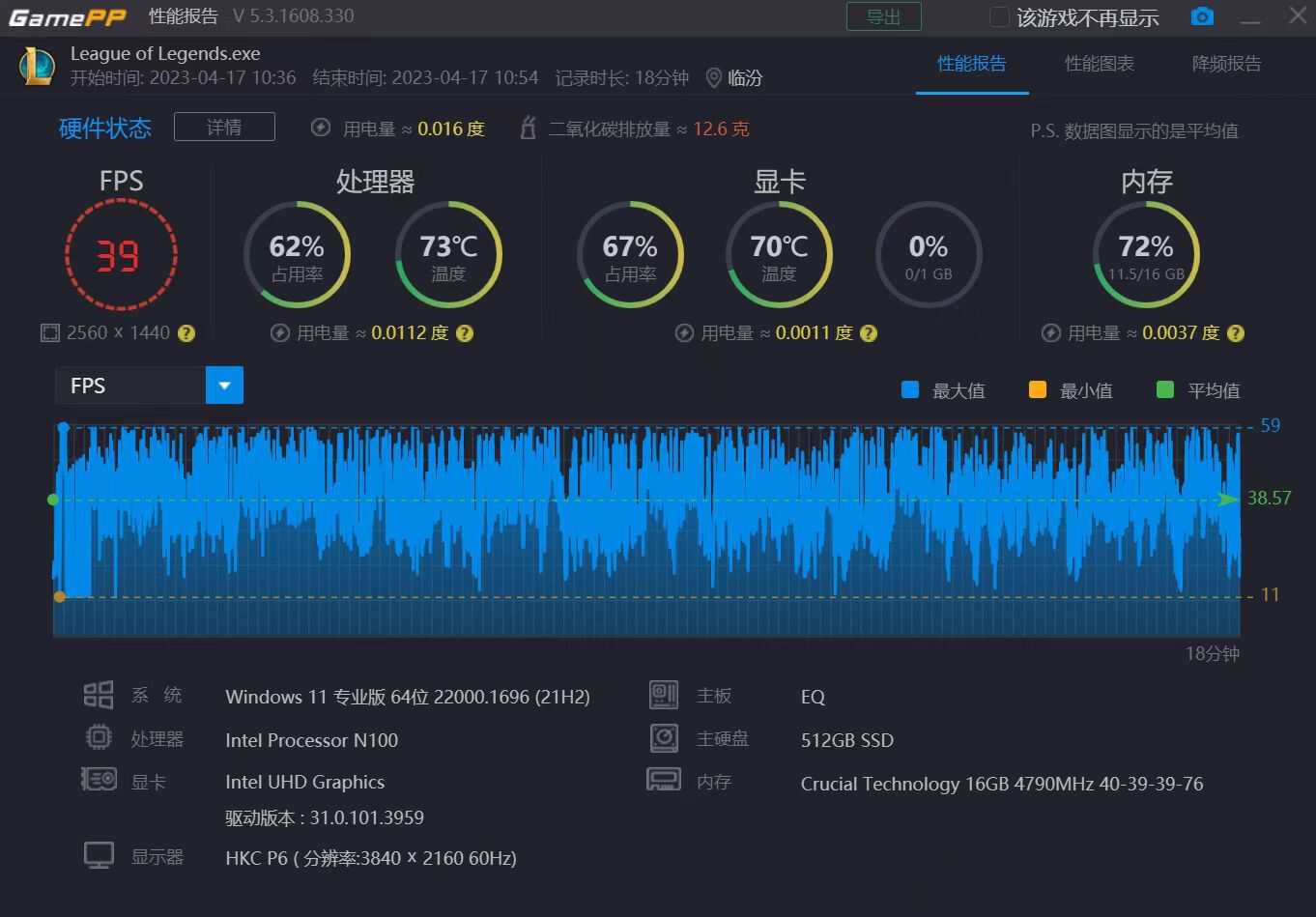Click the driver version 31.0.101.3959 text
Viewport: 1316px width, 917px height.
tap(325, 817)
